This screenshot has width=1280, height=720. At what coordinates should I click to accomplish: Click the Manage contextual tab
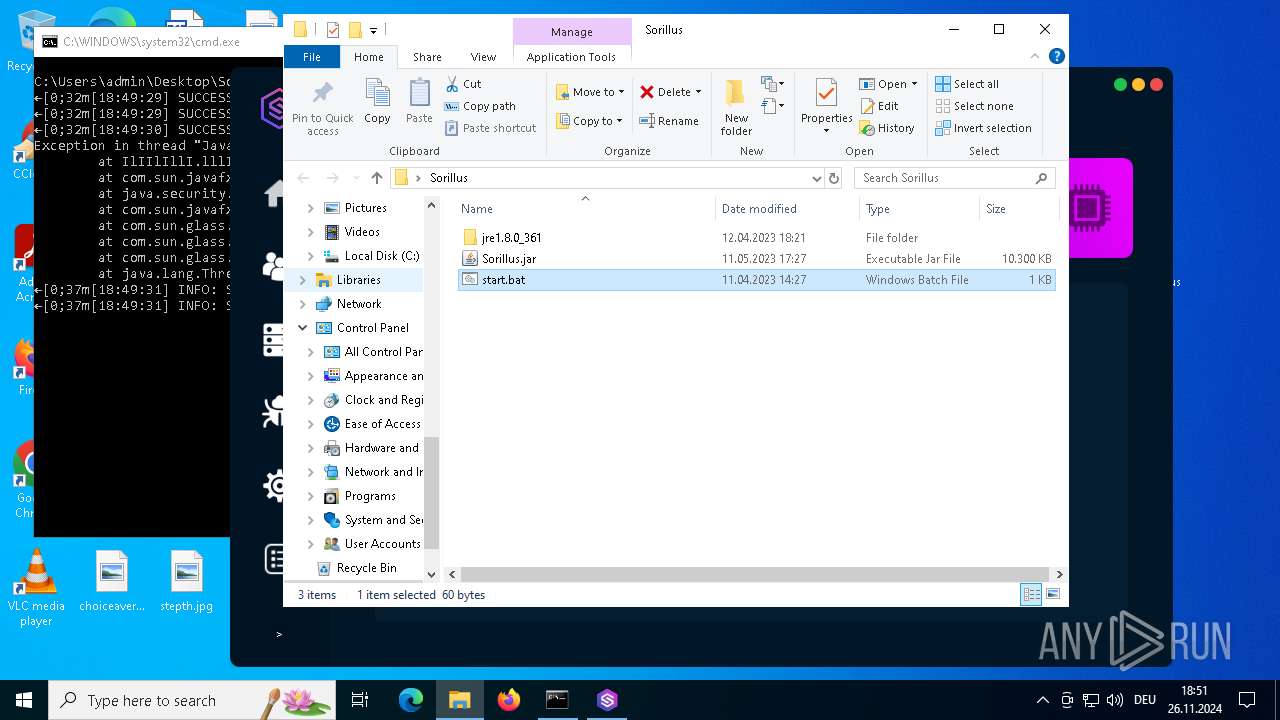pos(571,32)
